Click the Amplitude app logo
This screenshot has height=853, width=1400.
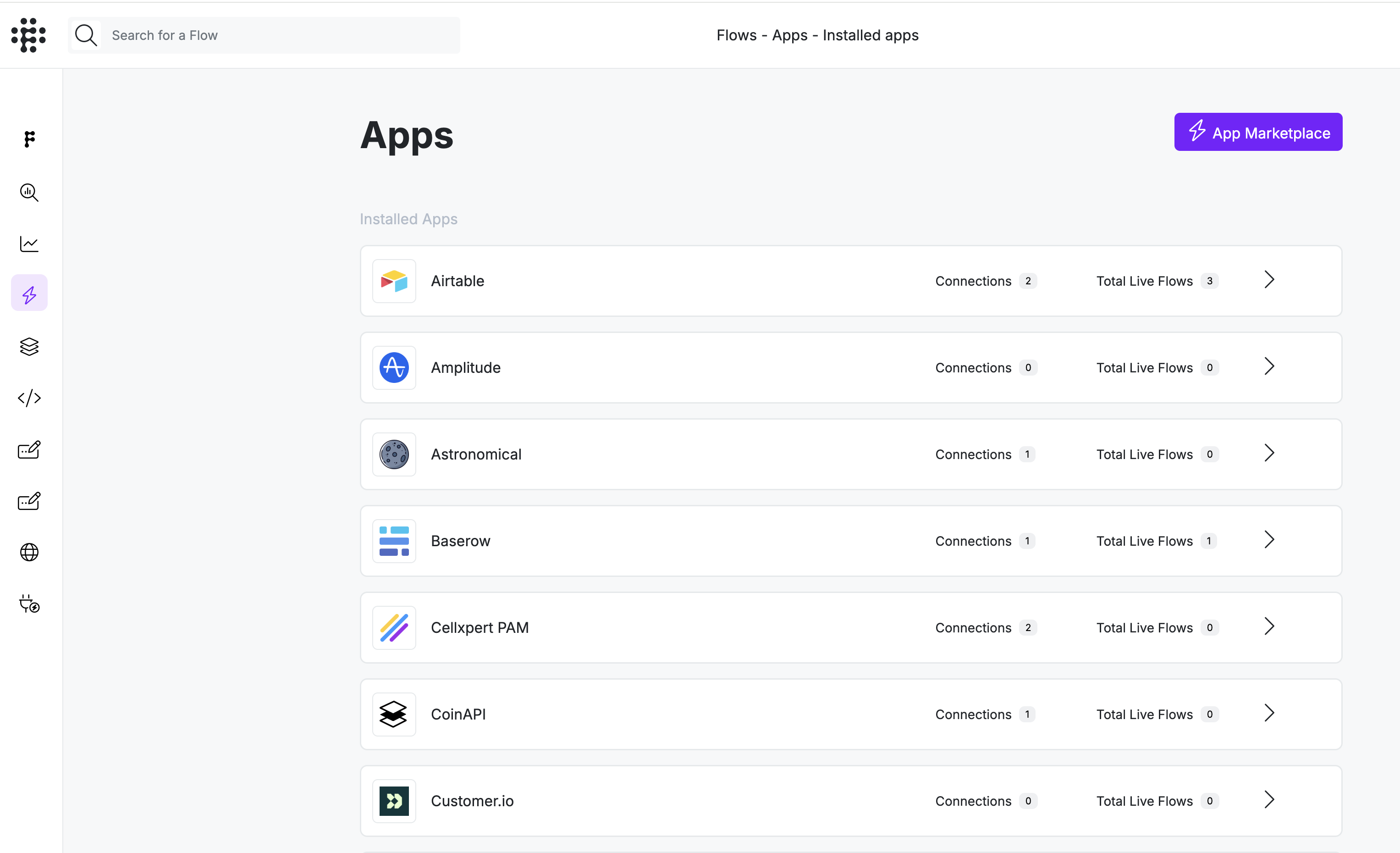(394, 368)
